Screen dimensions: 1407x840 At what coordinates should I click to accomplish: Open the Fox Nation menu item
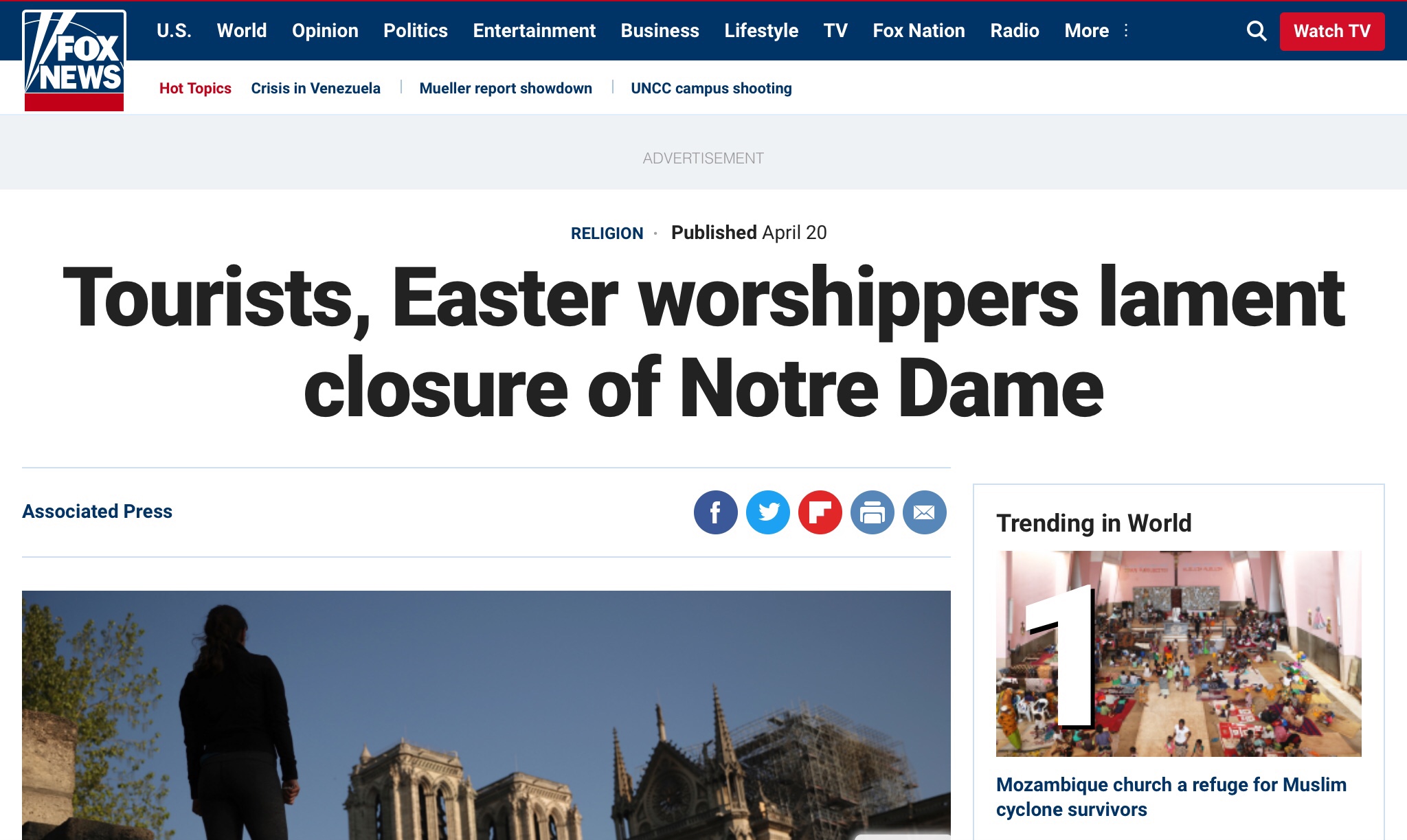919,31
